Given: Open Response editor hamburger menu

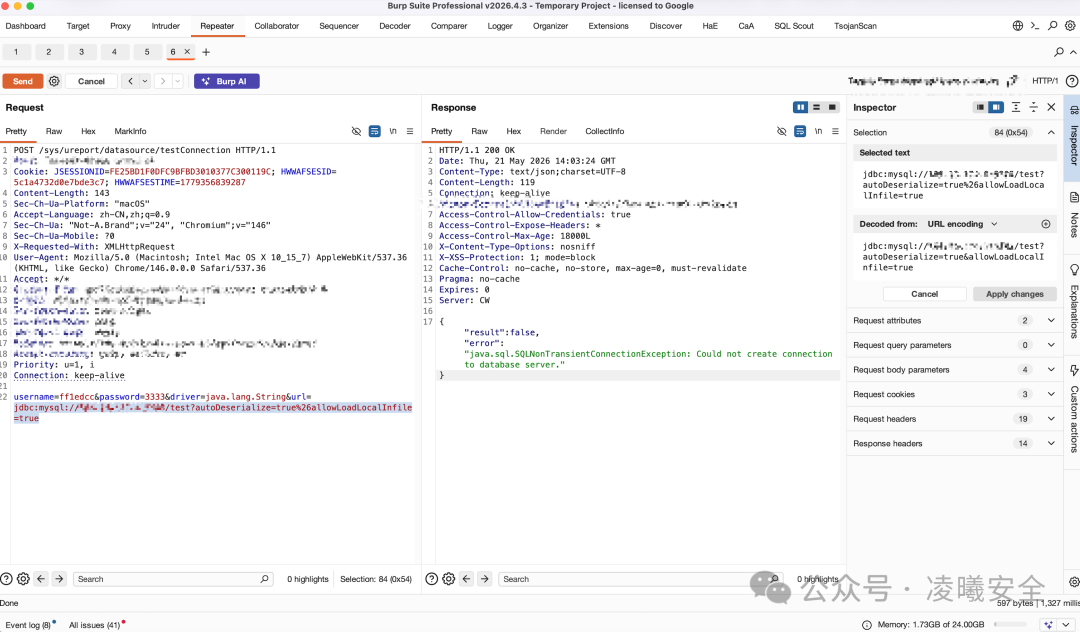Looking at the screenshot, I should pyautogui.click(x=835, y=131).
